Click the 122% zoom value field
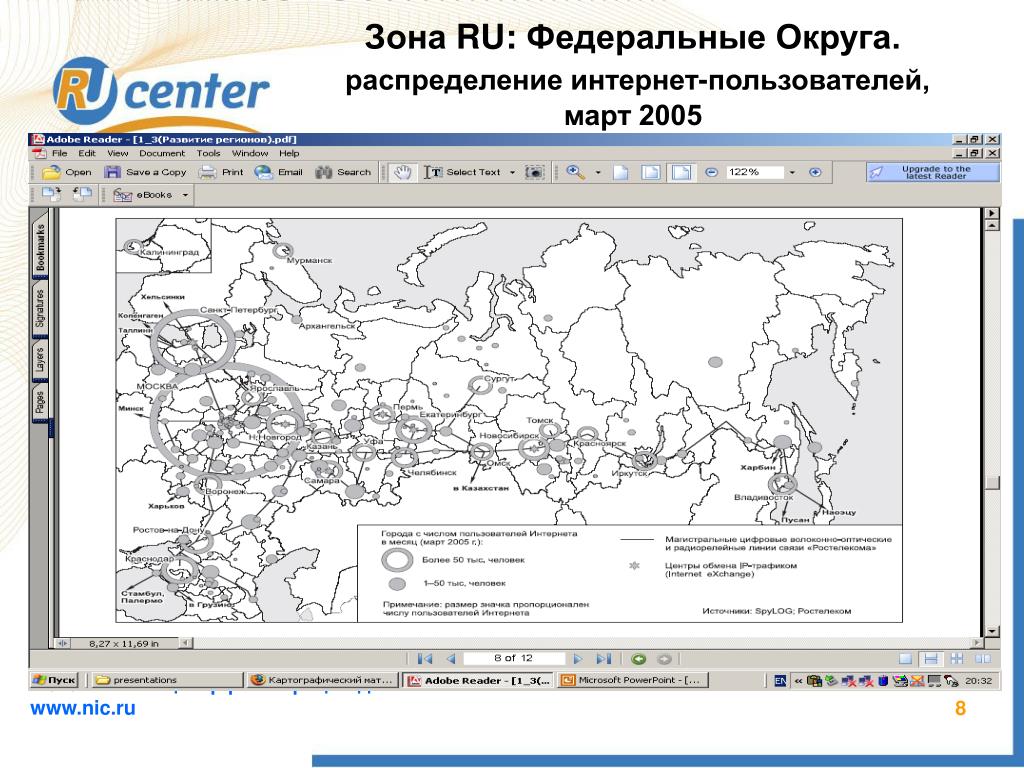 pos(754,172)
